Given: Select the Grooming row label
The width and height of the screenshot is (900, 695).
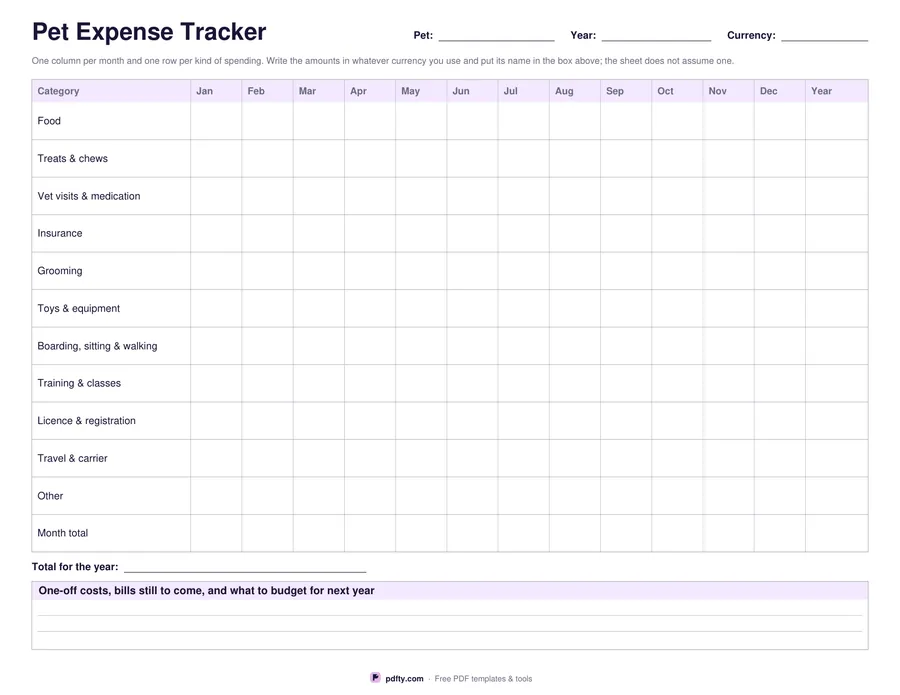Looking at the screenshot, I should point(60,271).
